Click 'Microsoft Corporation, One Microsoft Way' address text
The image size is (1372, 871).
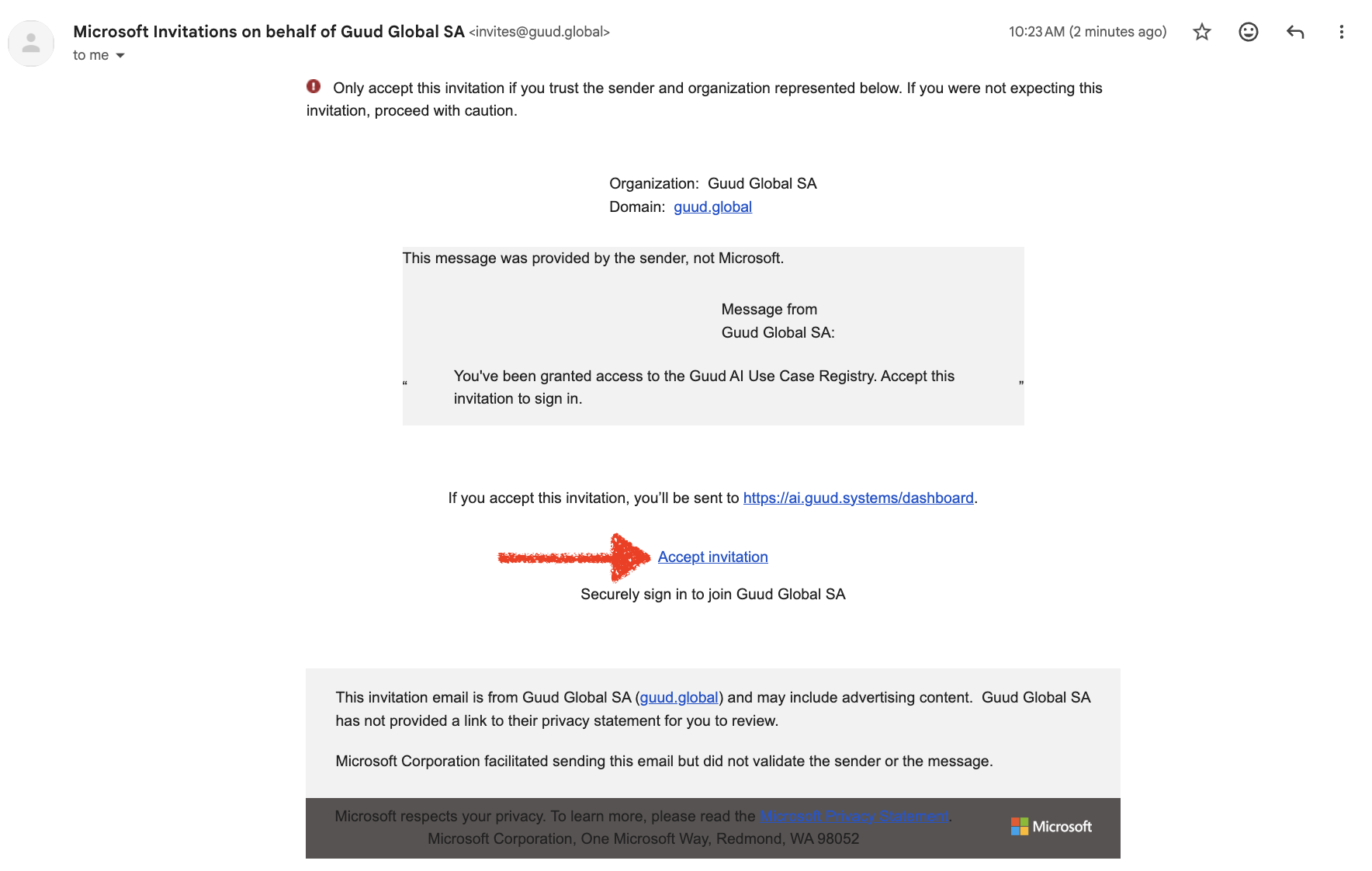(643, 838)
